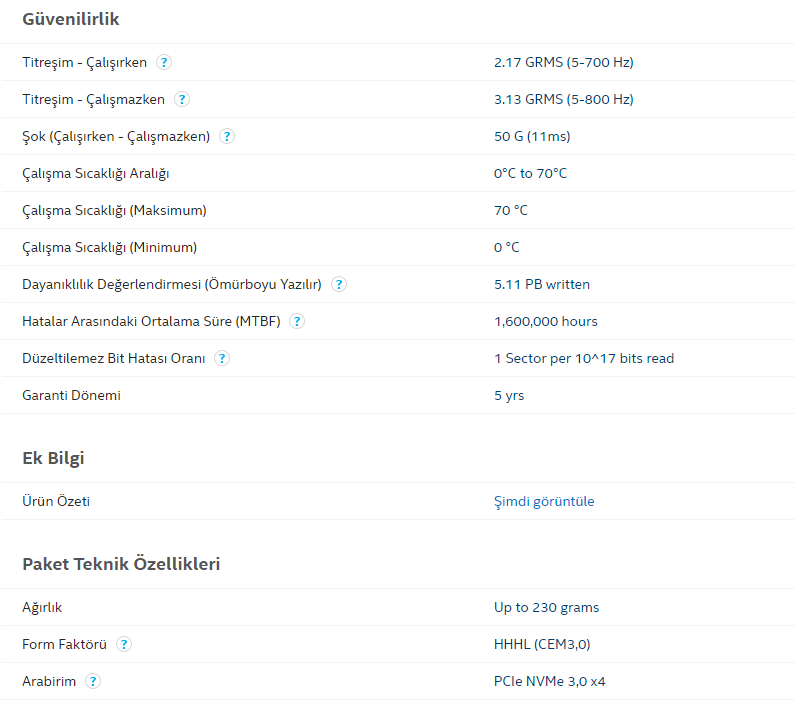This screenshot has height=717, width=795.
Task: Open help icon for Titreşim - Çalışmazken
Action: click(x=182, y=99)
